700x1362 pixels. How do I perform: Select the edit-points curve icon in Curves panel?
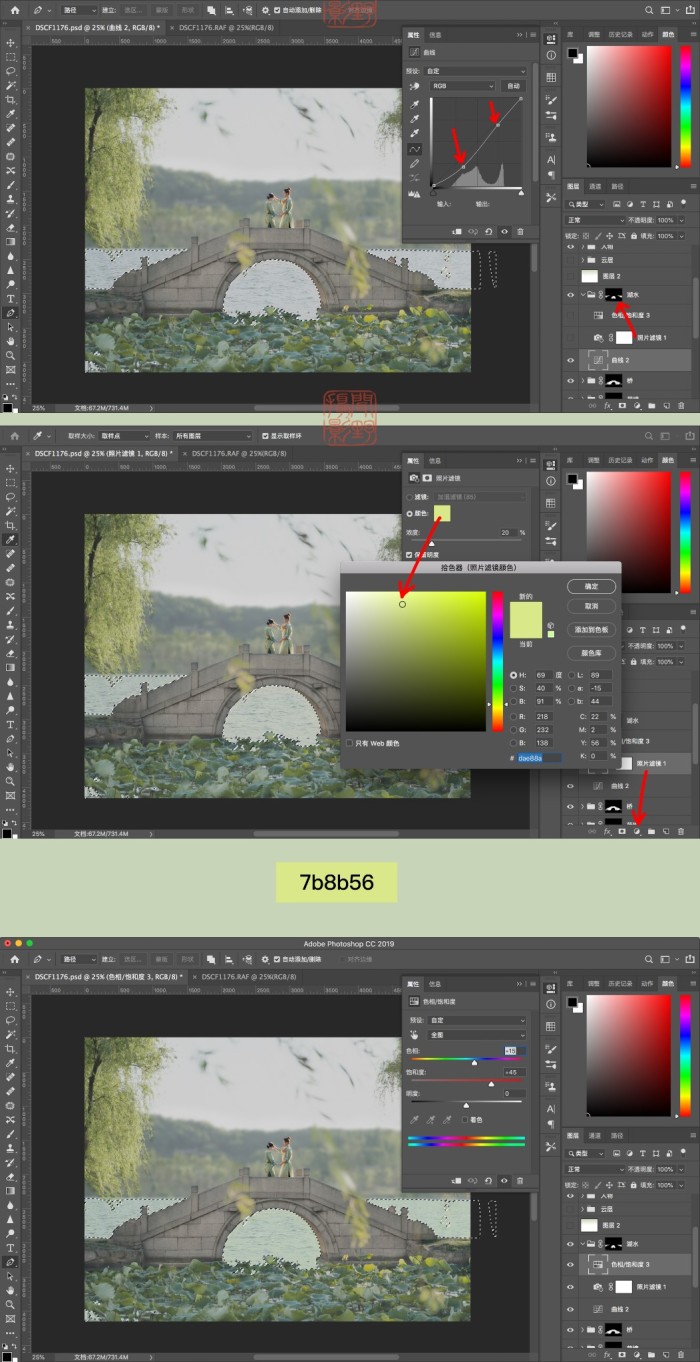pyautogui.click(x=414, y=148)
